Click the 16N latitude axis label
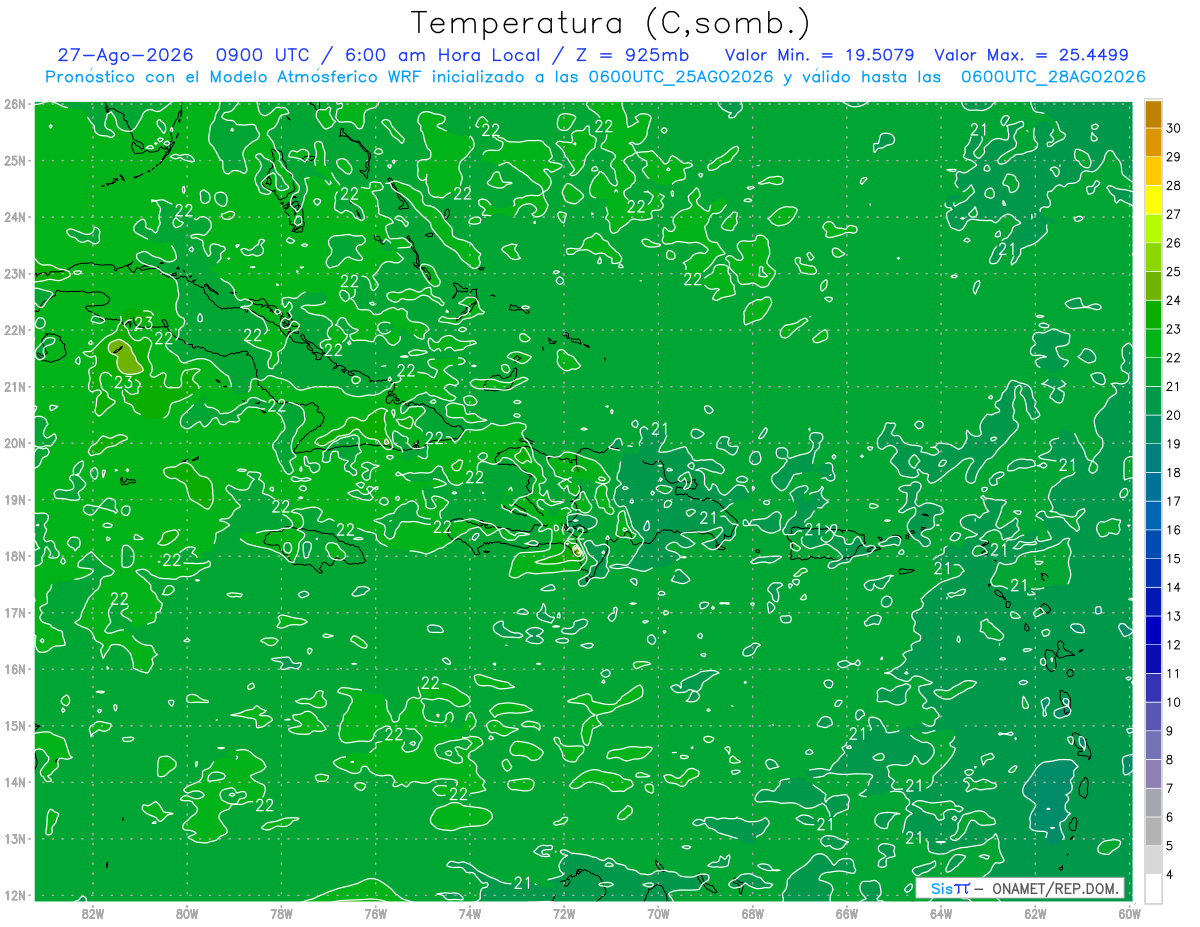This screenshot has width=1200, height=927. point(14,669)
